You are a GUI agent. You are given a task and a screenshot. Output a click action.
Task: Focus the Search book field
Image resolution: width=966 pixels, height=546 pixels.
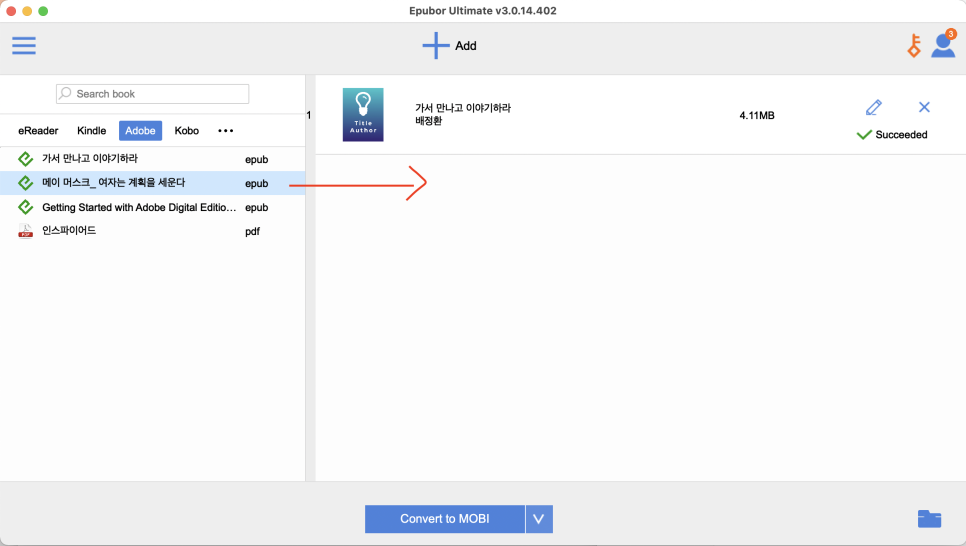pos(152,94)
